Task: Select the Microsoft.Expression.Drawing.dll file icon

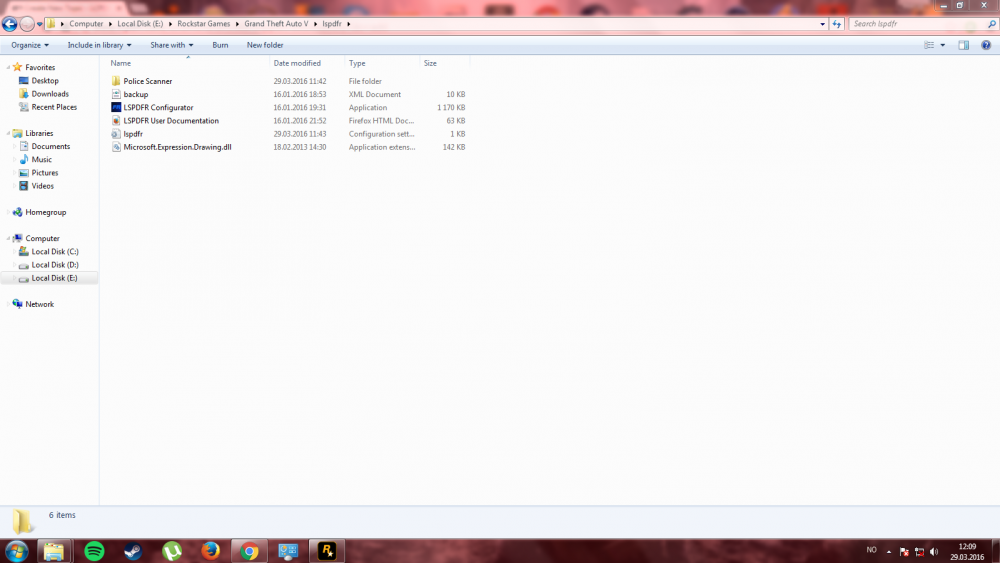Action: (x=115, y=147)
